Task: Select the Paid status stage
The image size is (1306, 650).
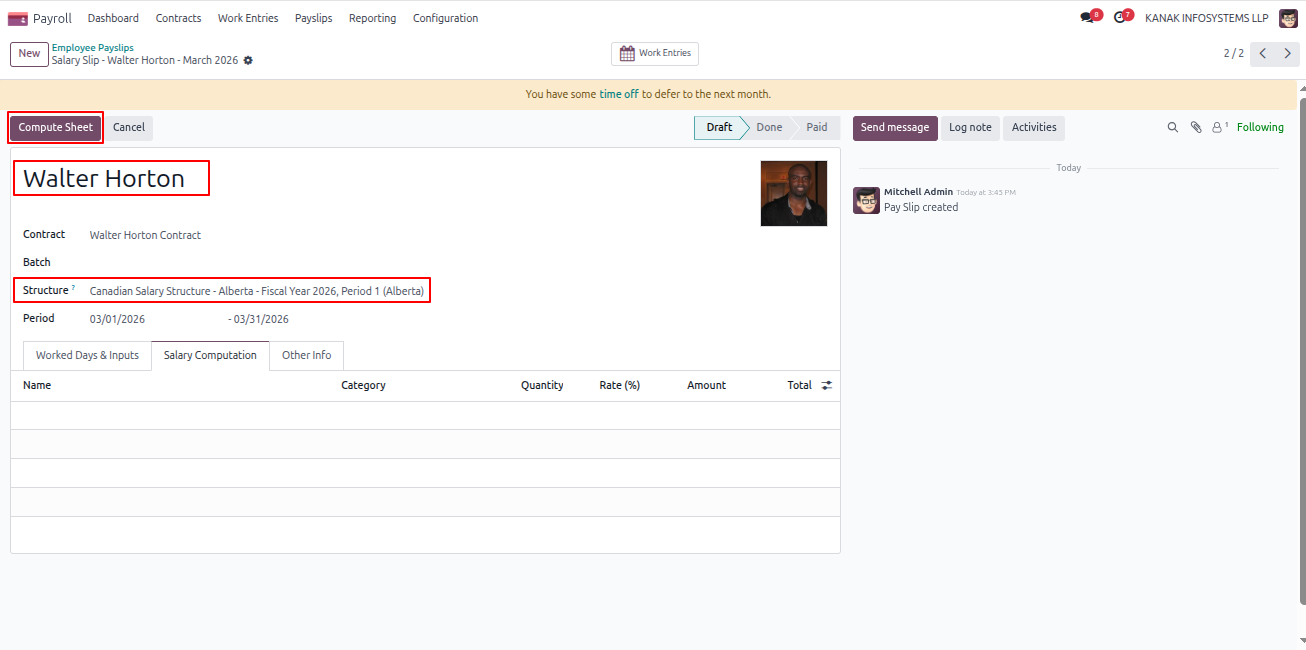Action: point(816,128)
